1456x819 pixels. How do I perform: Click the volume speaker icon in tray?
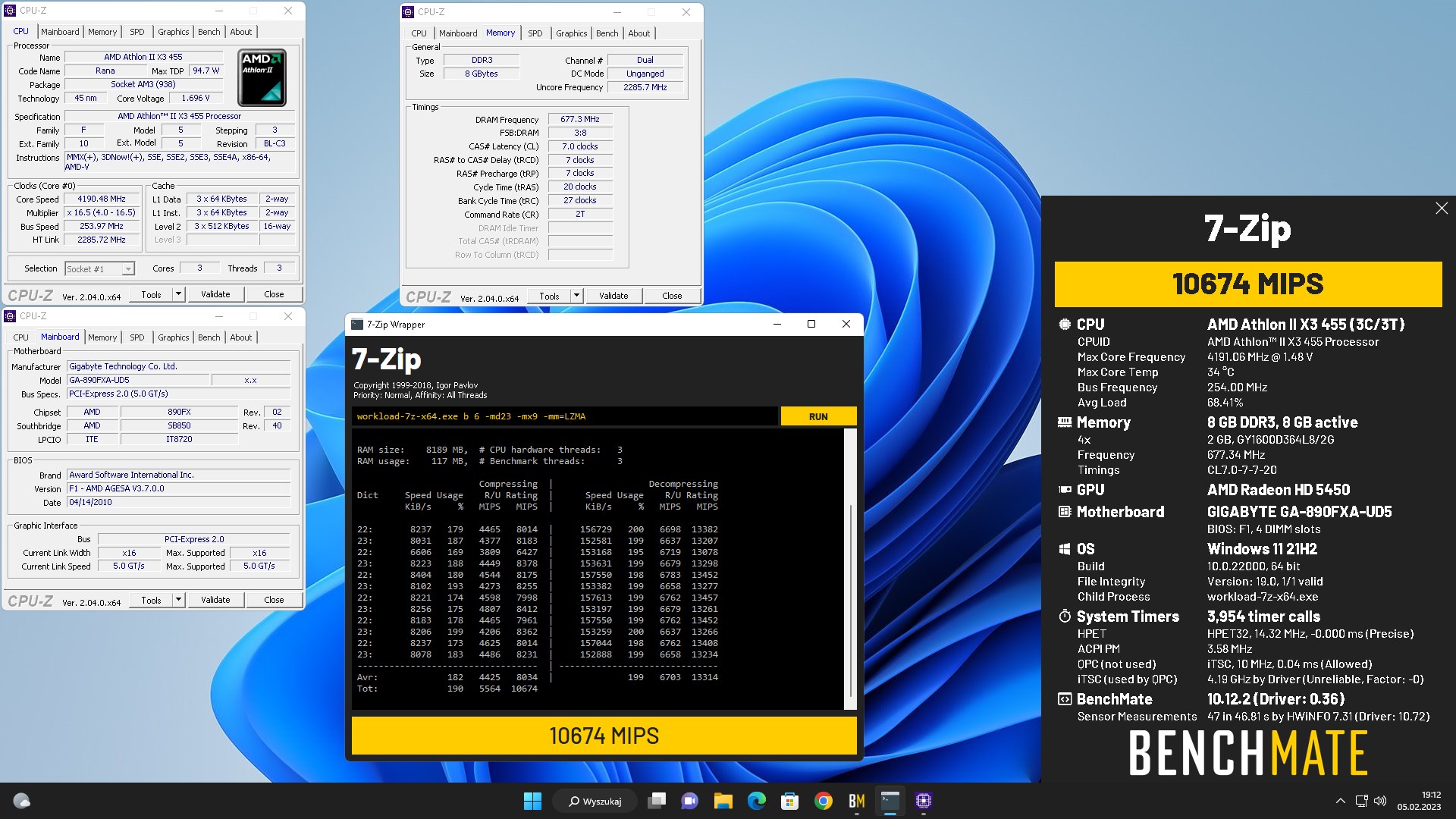coord(1380,801)
